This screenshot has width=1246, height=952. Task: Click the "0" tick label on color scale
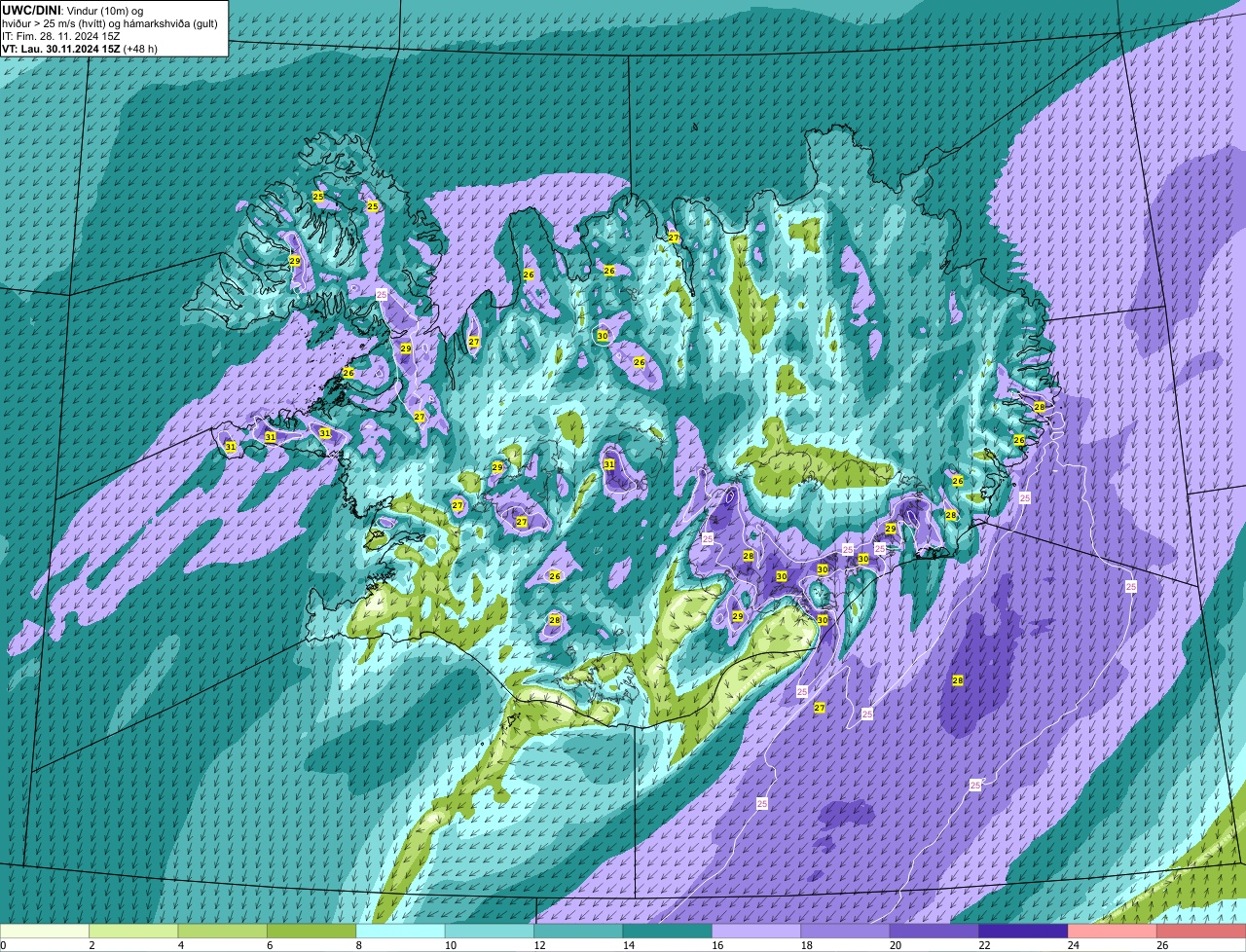click(3, 945)
